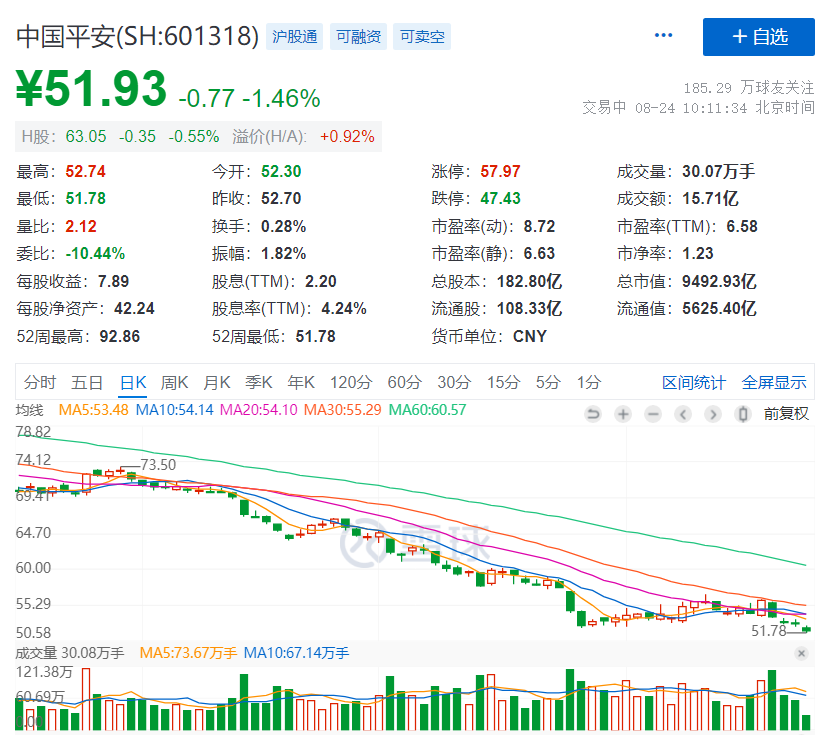This screenshot has height=735, width=834.
Task: Click the 可融资 tag
Action: tap(358, 37)
